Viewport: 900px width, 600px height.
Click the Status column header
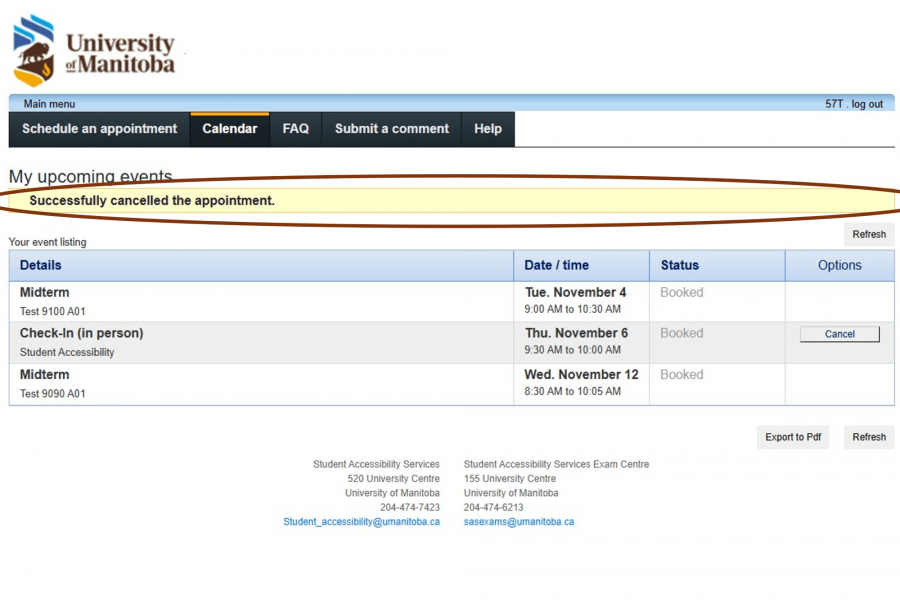click(679, 265)
